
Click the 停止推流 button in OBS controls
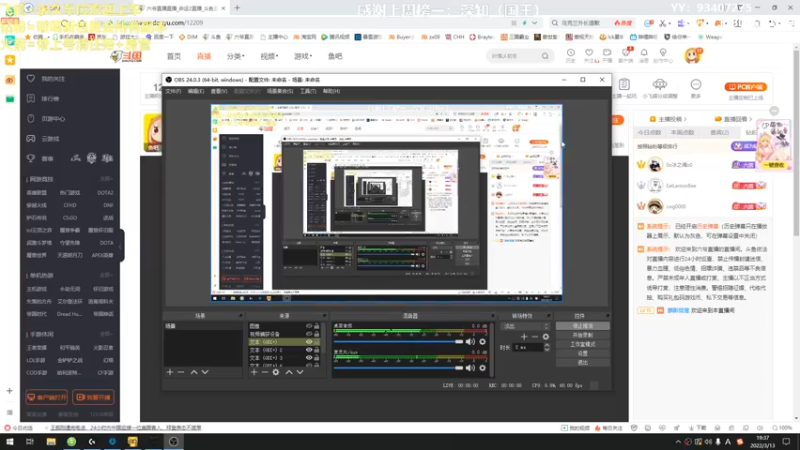tap(582, 326)
